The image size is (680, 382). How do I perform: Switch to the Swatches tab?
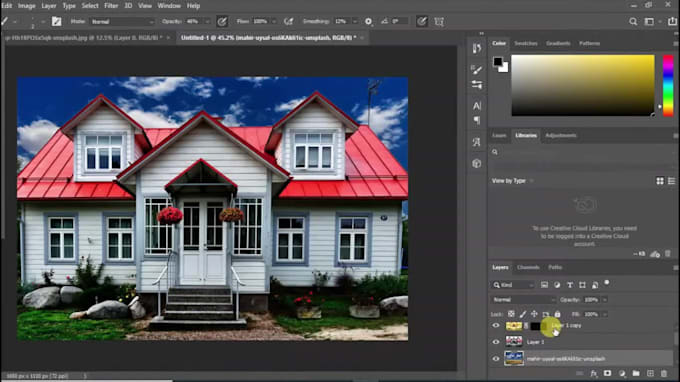coord(526,43)
